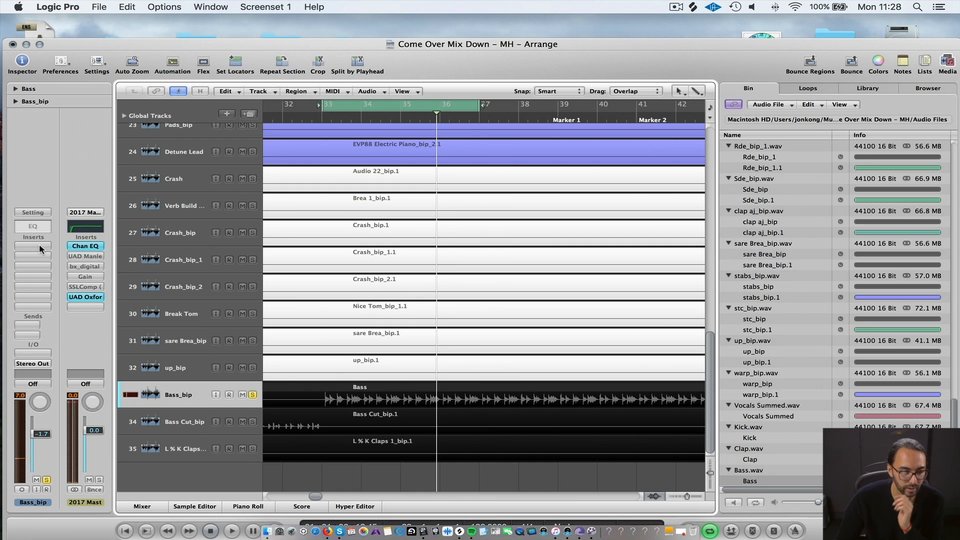Go to beginning transport button

point(125,531)
